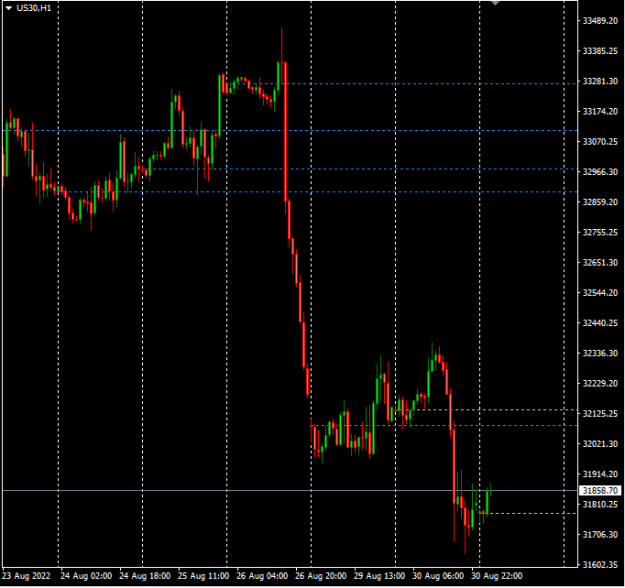Click the chart shift marker triangle at top
Viewport: 625px width, 588px height.
click(495, 3)
